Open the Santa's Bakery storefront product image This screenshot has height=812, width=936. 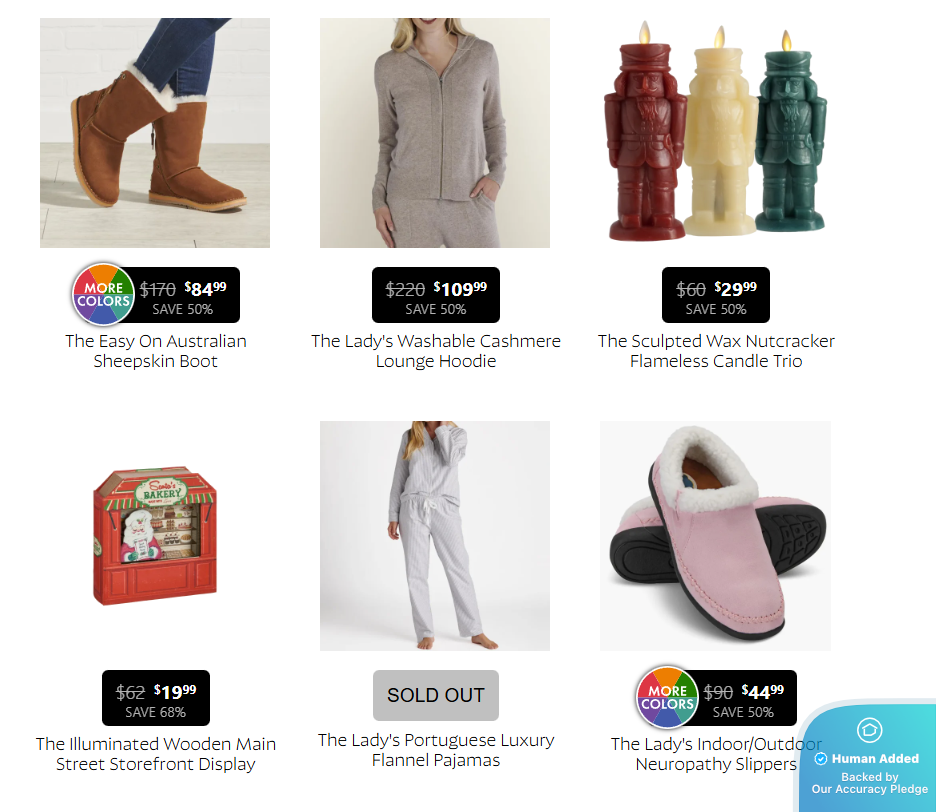click(x=155, y=536)
